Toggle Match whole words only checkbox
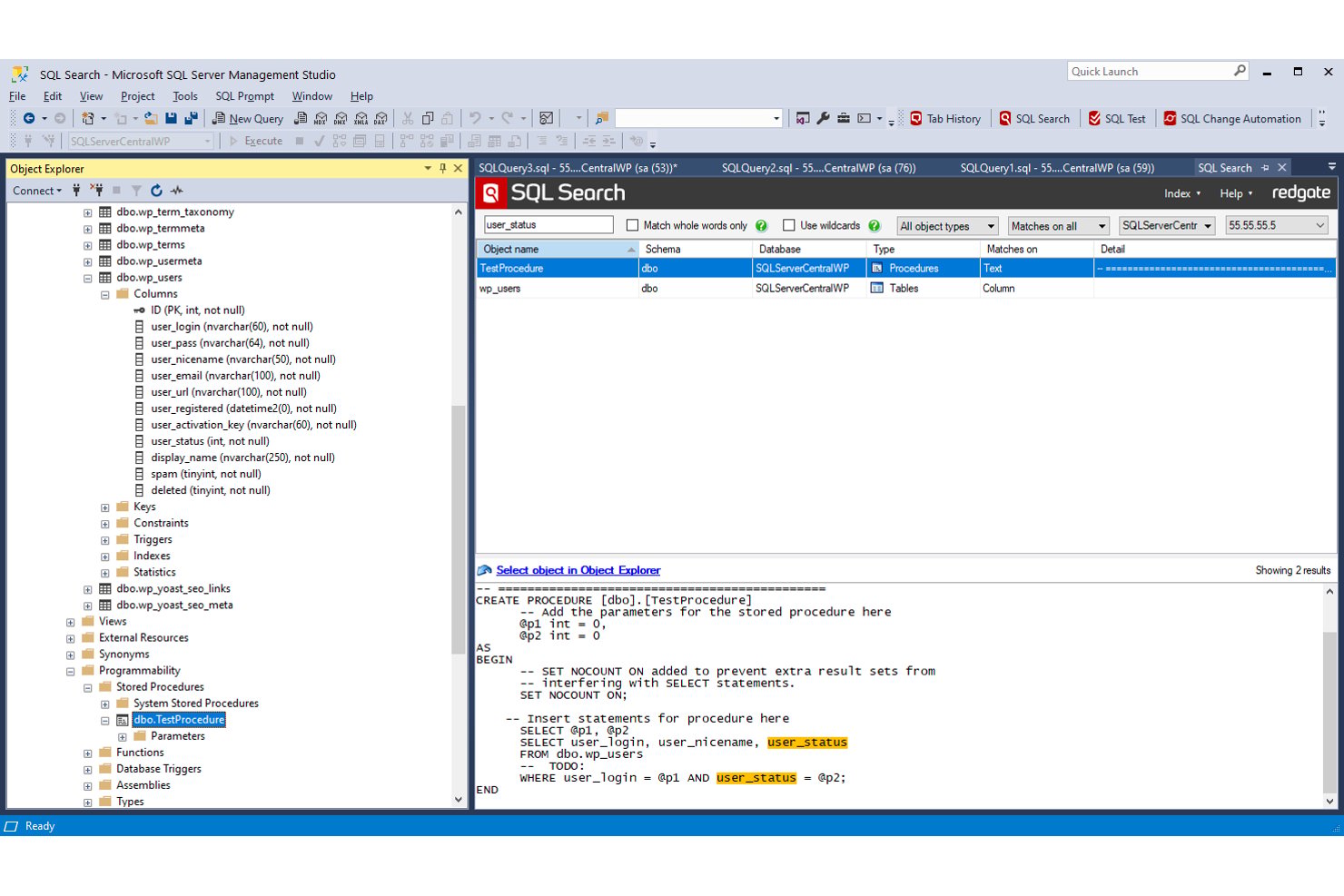The image size is (1344, 896). coord(632,225)
